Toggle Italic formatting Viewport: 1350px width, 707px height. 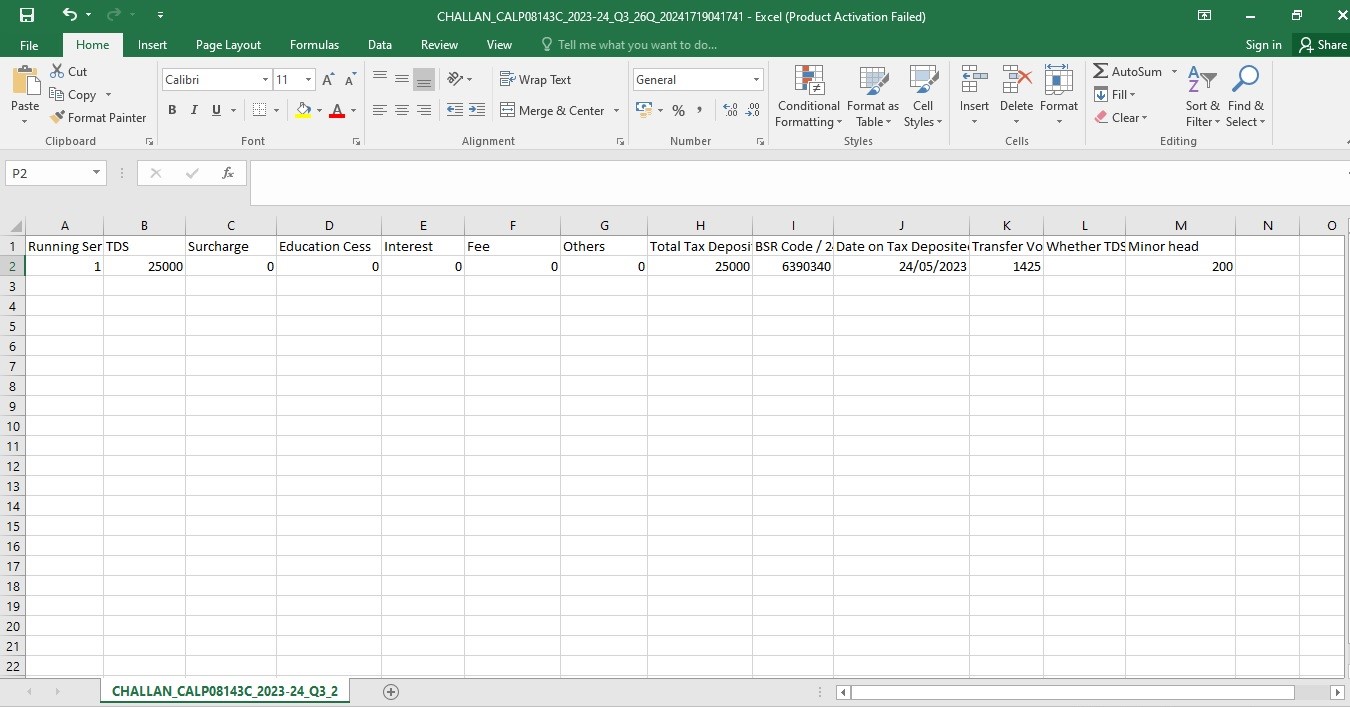194,110
